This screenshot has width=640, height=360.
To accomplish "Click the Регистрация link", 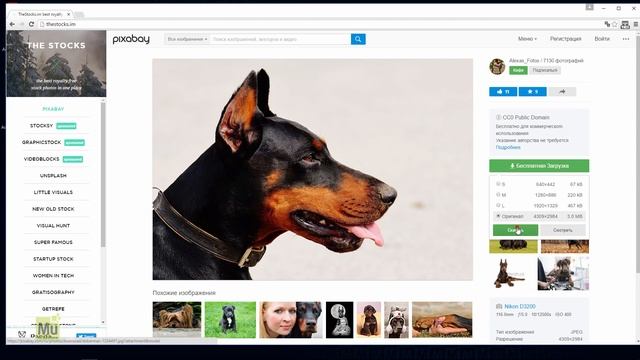I will pyautogui.click(x=565, y=39).
